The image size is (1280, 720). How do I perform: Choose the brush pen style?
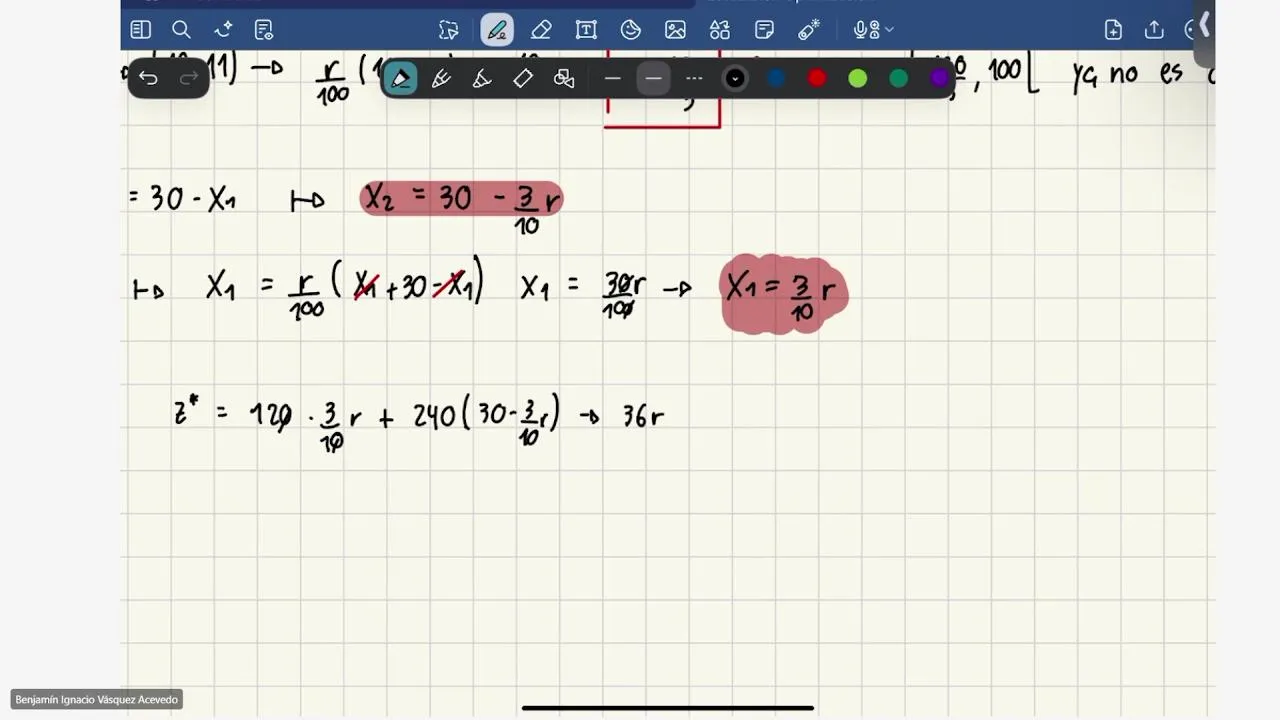(482, 78)
